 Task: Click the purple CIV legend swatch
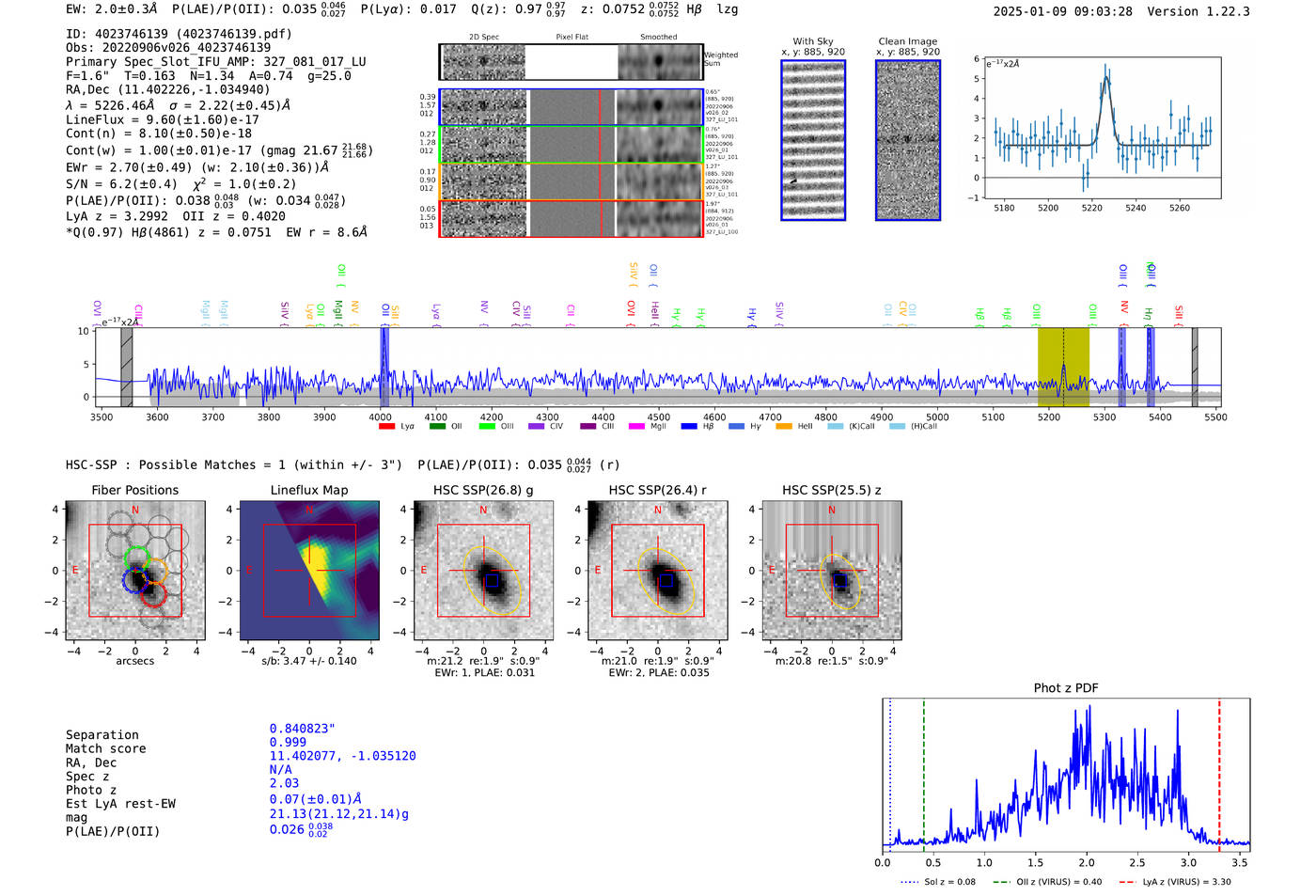537,427
